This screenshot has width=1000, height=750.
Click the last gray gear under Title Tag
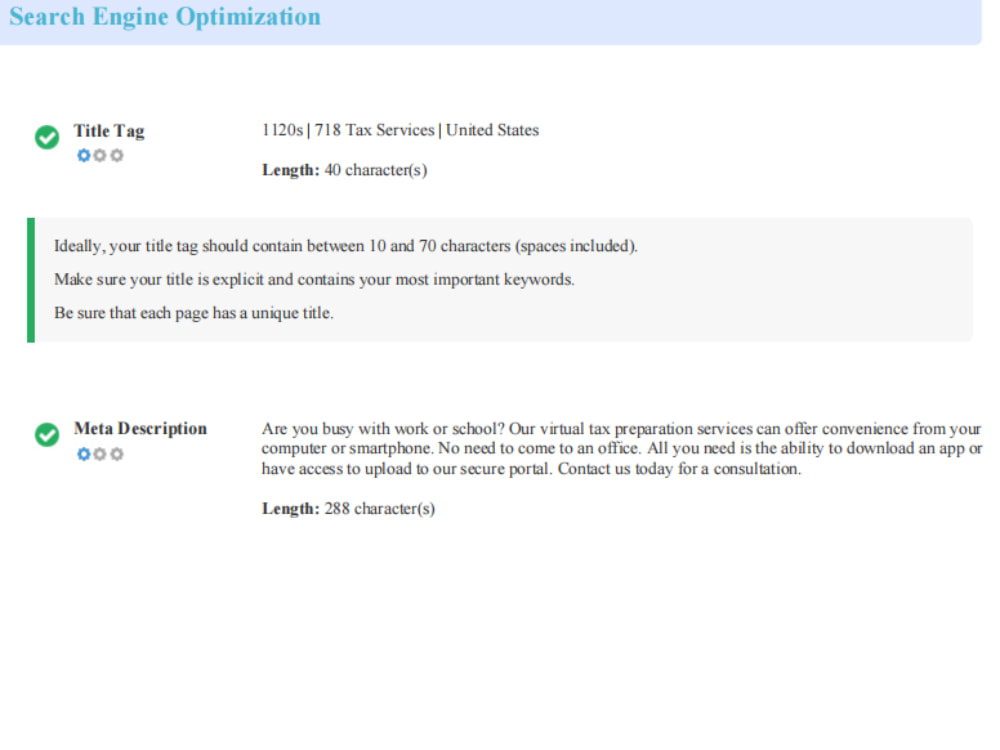pyautogui.click(x=117, y=155)
